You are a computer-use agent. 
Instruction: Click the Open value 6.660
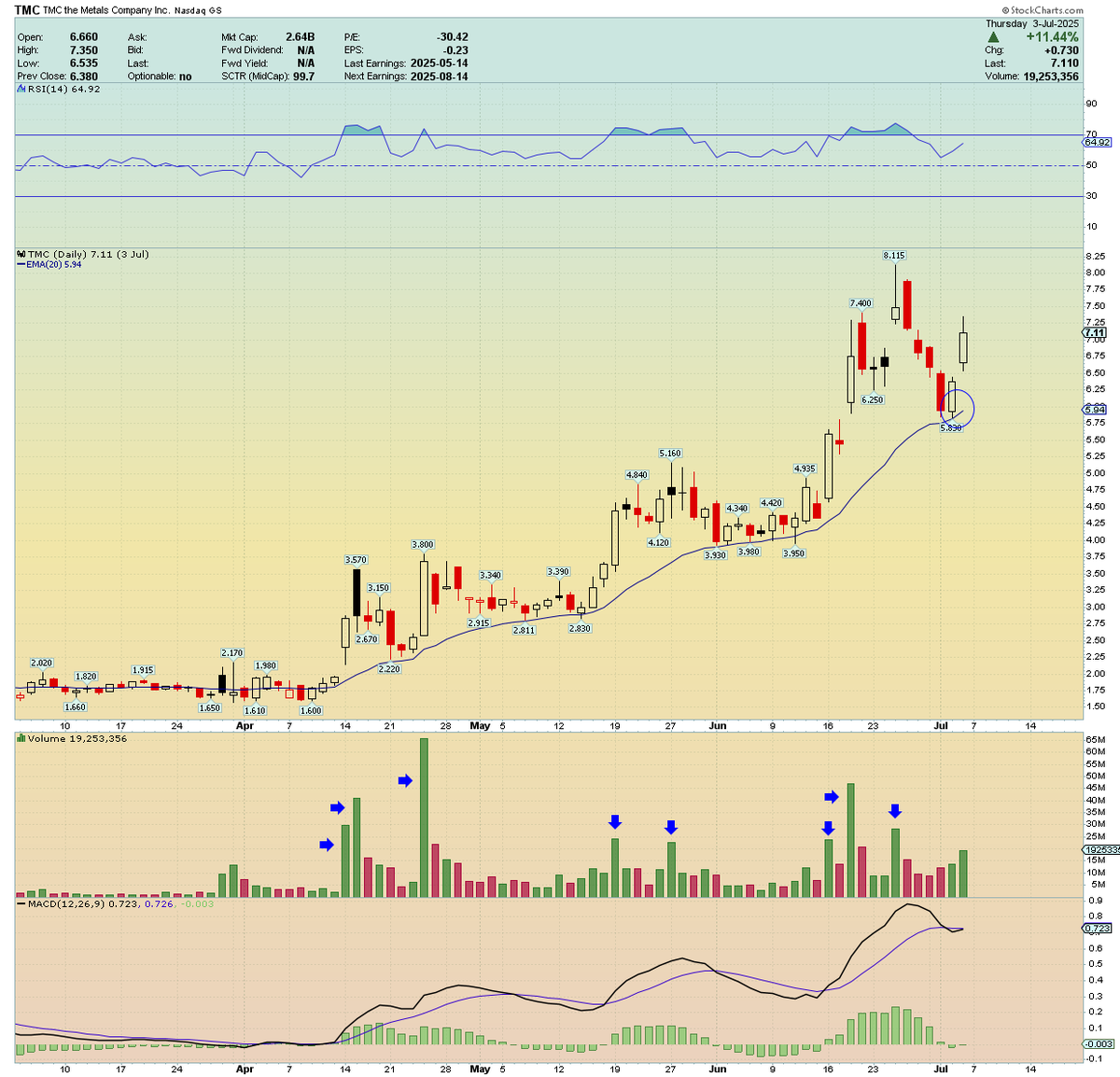point(84,37)
